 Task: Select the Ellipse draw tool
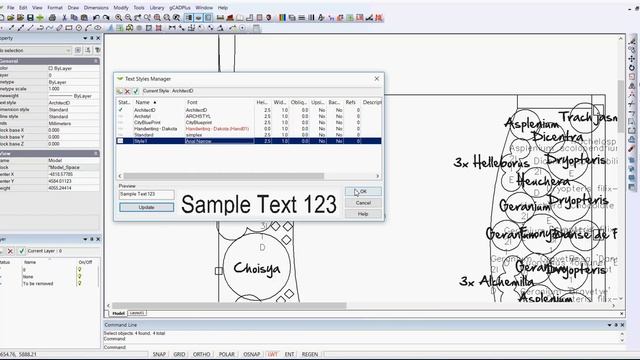[98, 28]
